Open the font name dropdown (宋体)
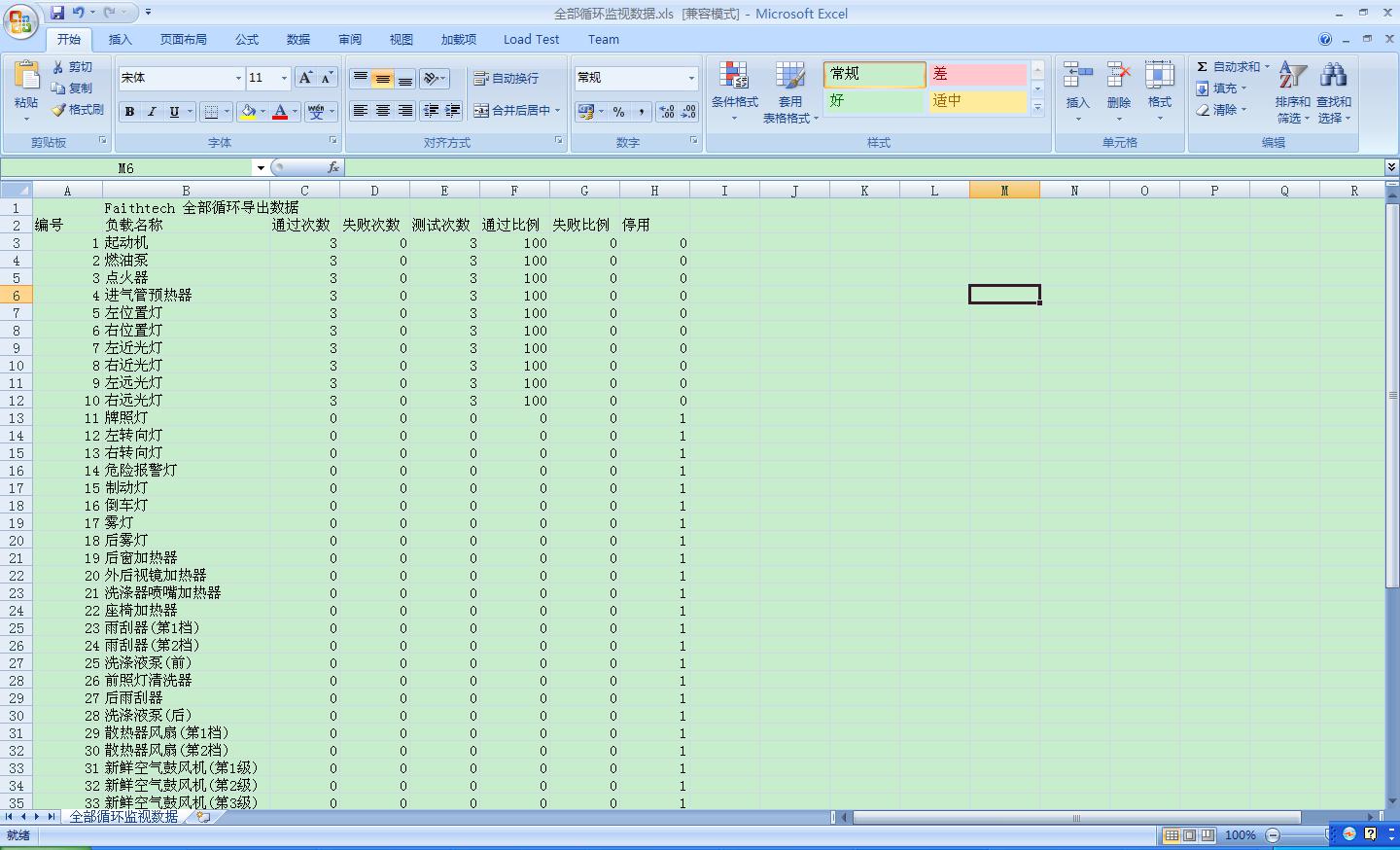The width and height of the screenshot is (1400, 850). (238, 78)
